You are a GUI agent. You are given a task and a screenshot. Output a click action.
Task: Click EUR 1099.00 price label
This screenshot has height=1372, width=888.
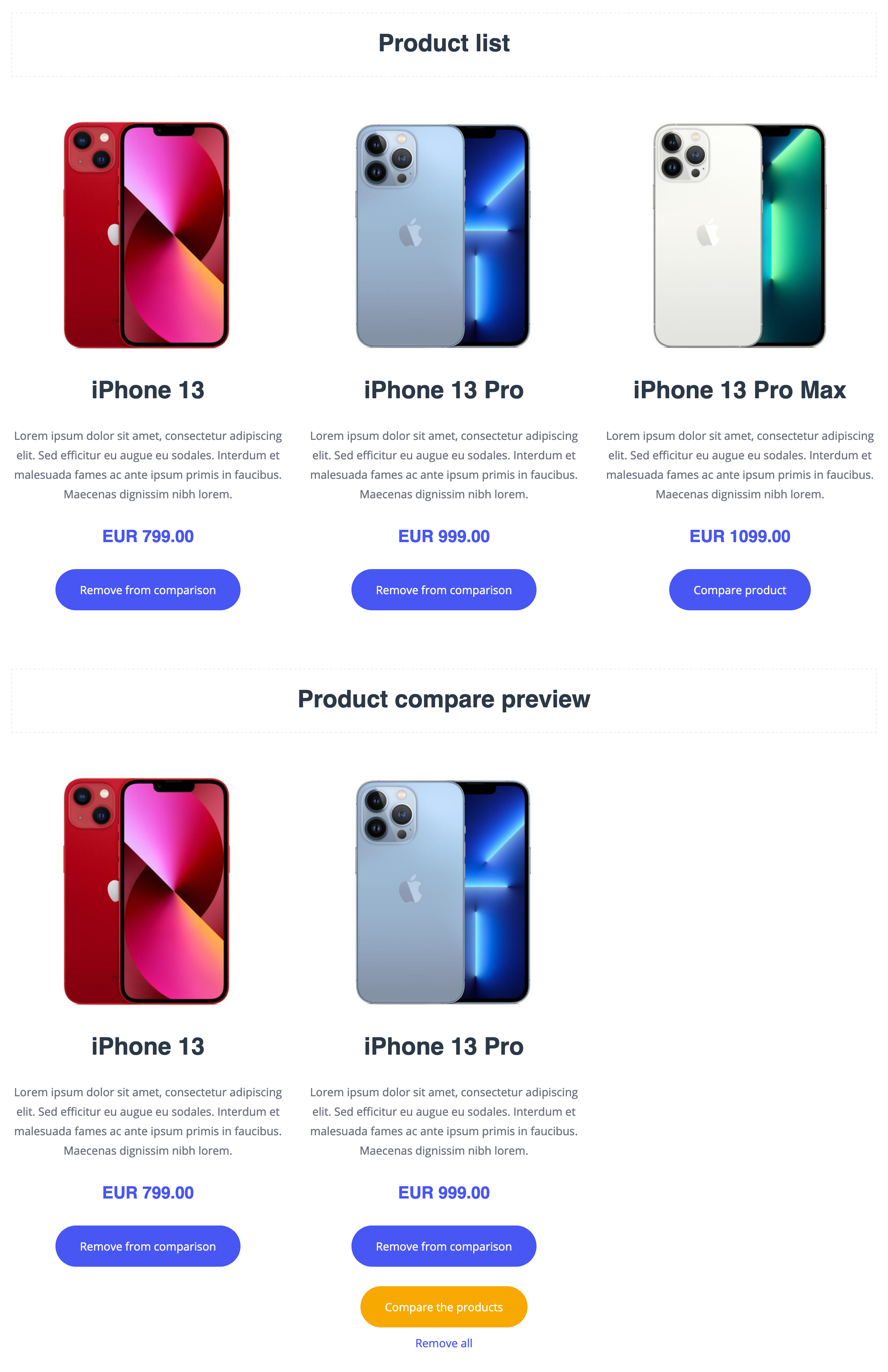739,536
